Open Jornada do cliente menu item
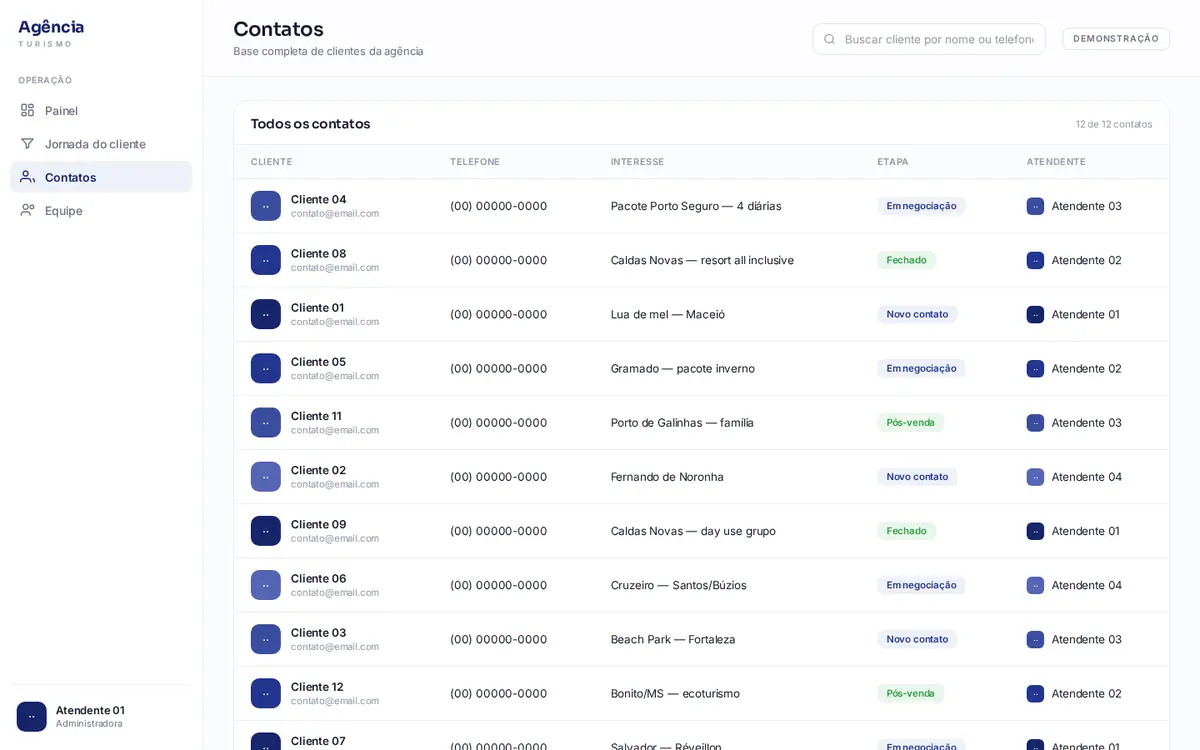The height and width of the screenshot is (750, 1200). [101, 144]
